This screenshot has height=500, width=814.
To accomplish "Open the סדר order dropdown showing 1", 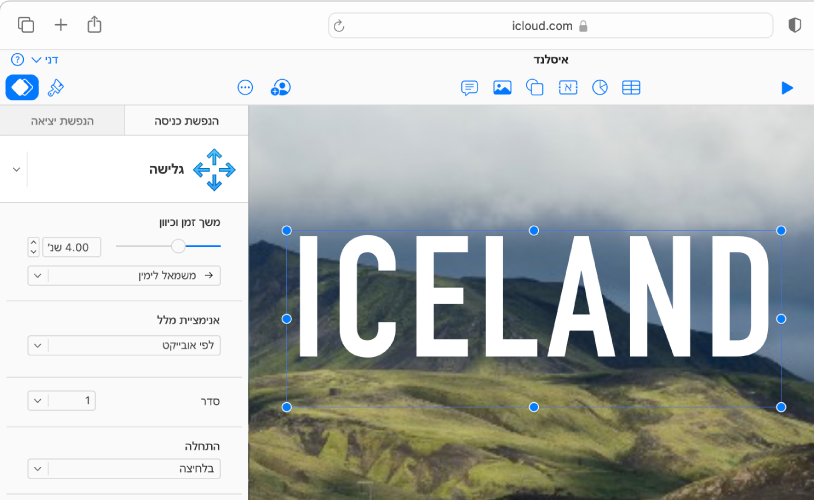I will 61,400.
